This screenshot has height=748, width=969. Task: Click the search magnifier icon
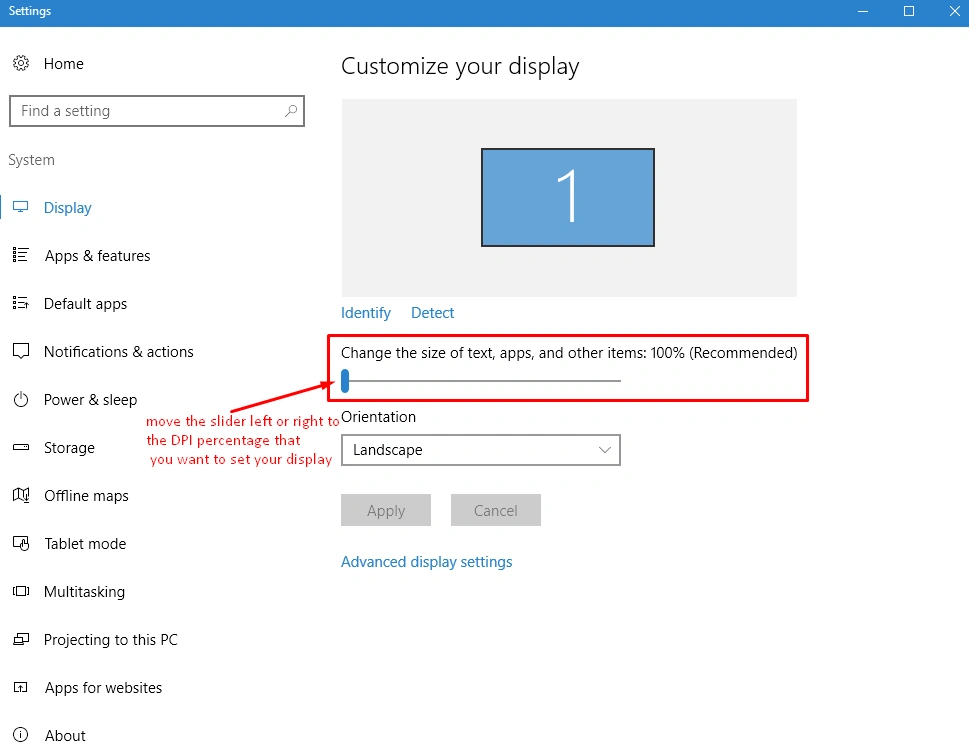(x=290, y=111)
